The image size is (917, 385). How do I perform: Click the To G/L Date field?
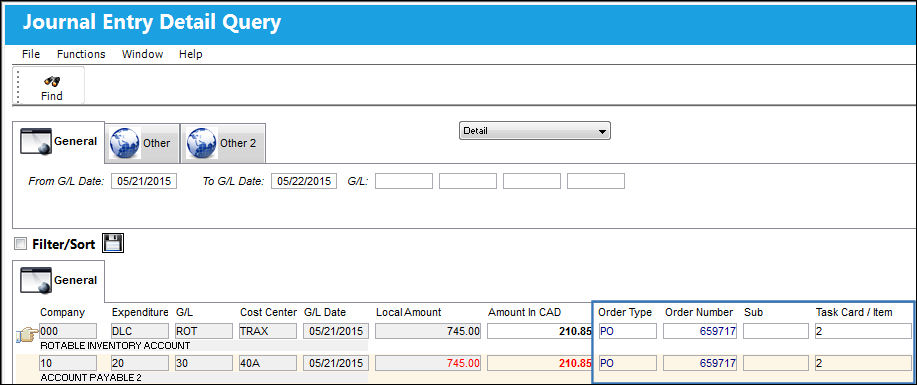(x=304, y=181)
